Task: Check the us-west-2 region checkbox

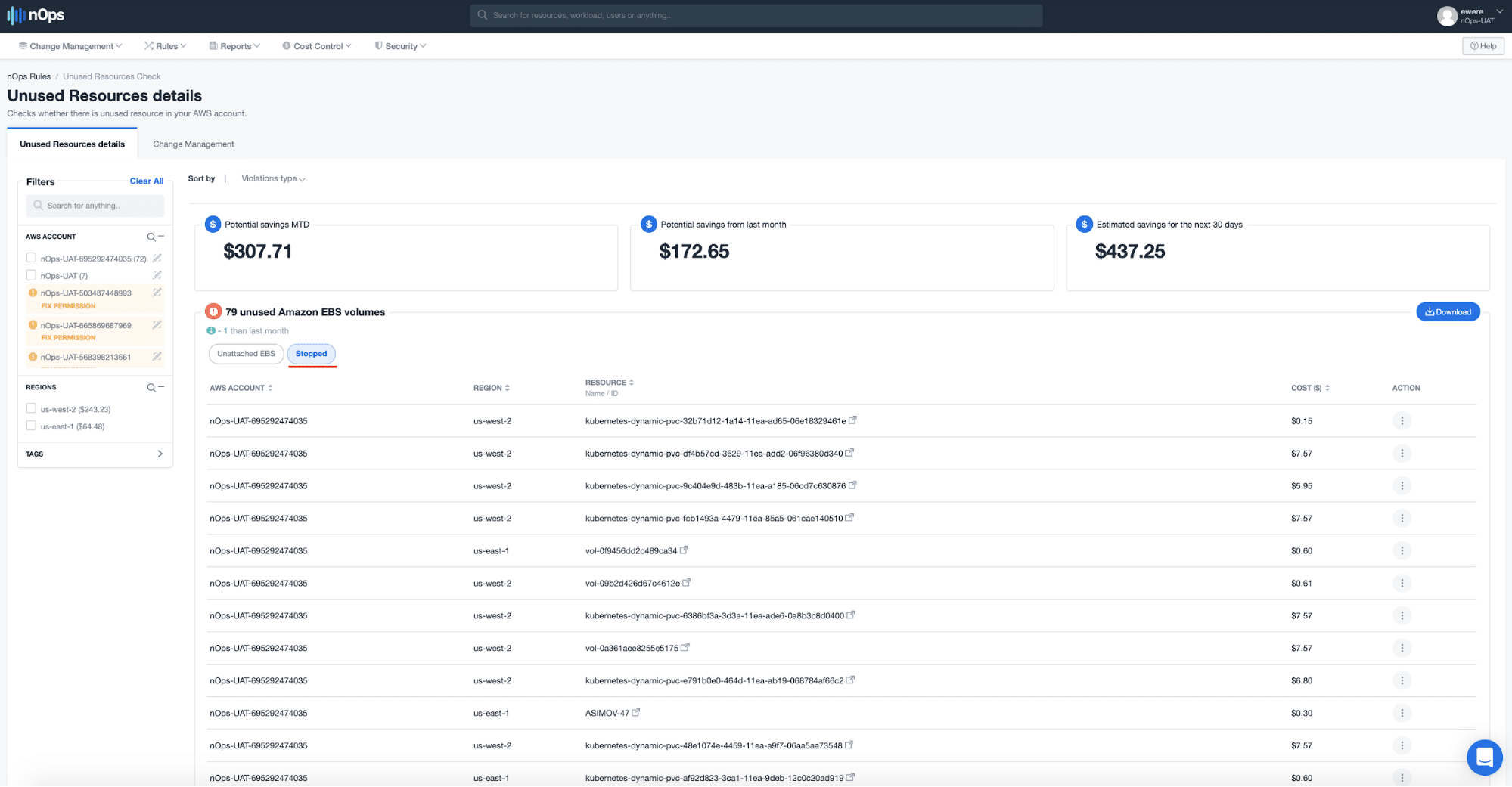Action: (x=31, y=408)
